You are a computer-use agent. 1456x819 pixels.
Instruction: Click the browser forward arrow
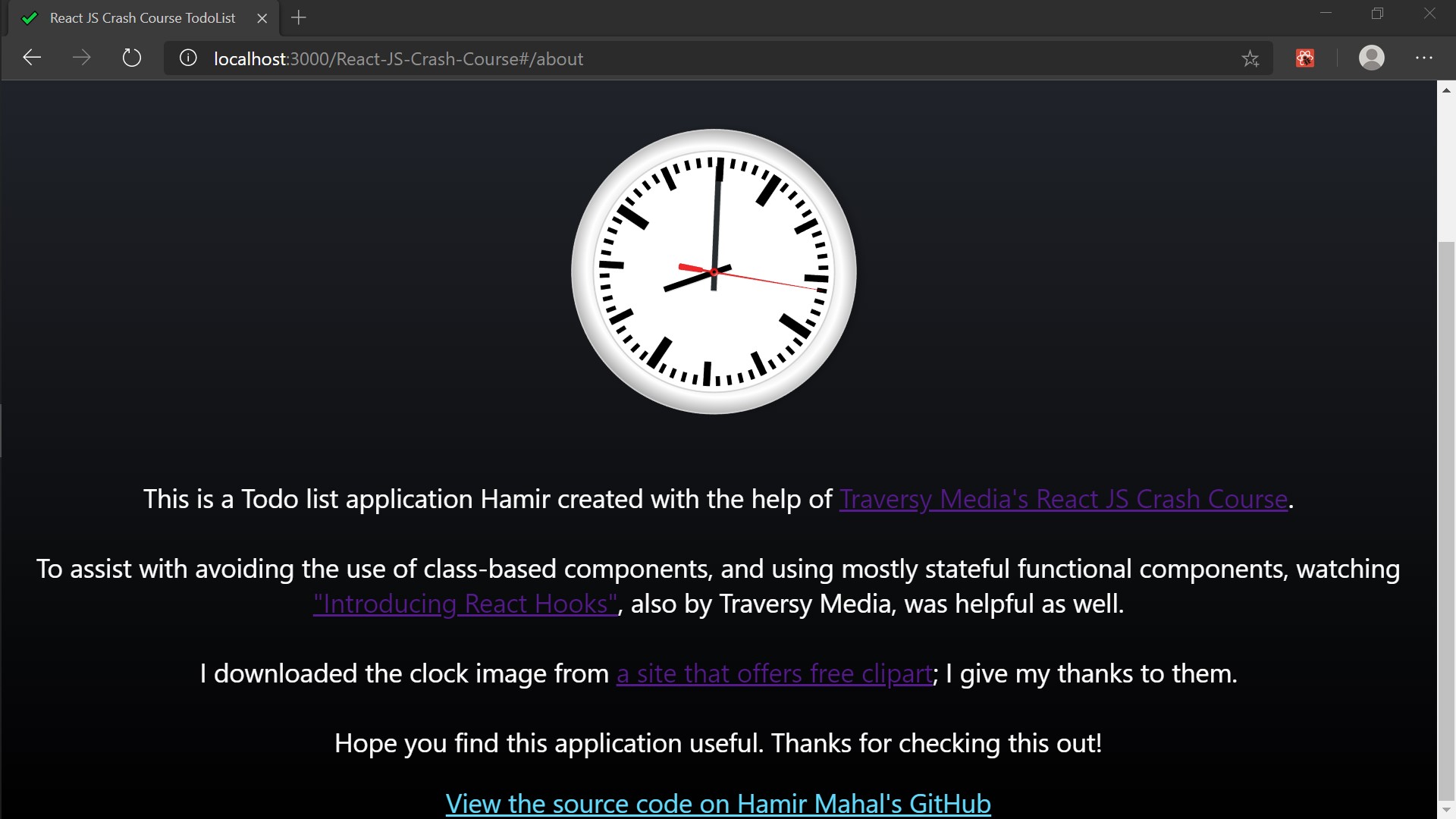[x=82, y=58]
